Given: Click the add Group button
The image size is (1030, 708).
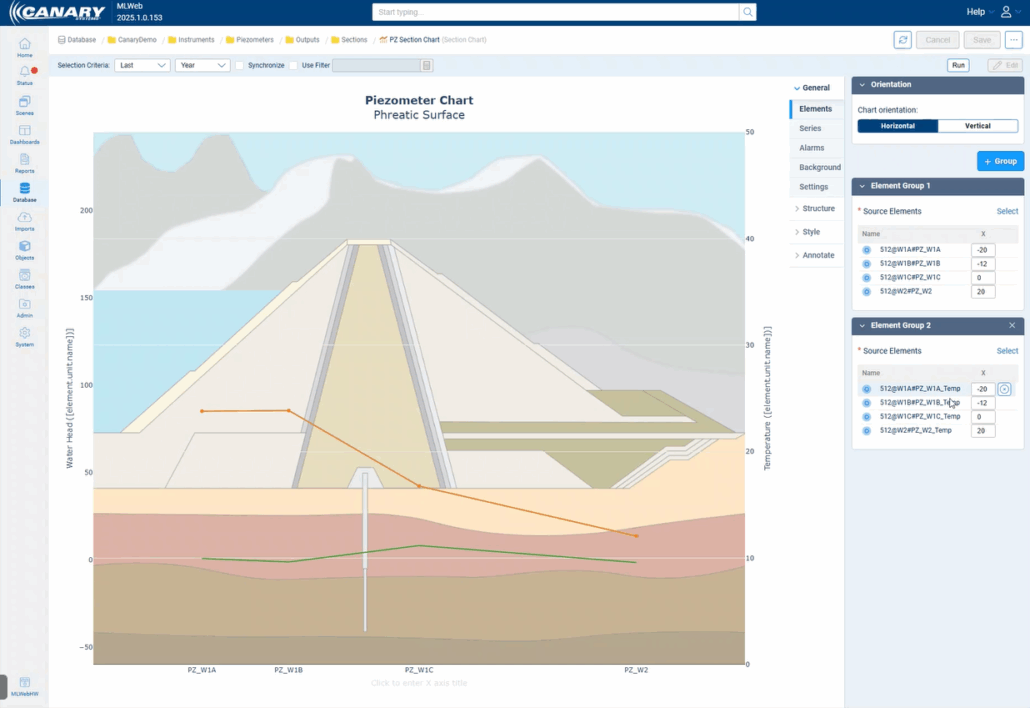Looking at the screenshot, I should (x=1000, y=161).
